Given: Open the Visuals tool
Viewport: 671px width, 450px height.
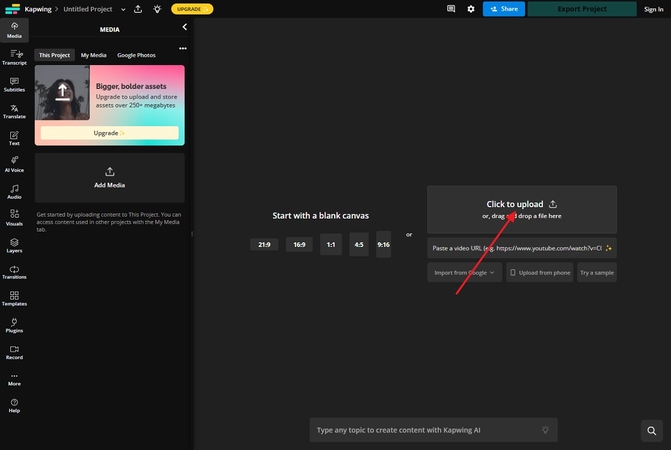Looking at the screenshot, I should tap(14, 218).
